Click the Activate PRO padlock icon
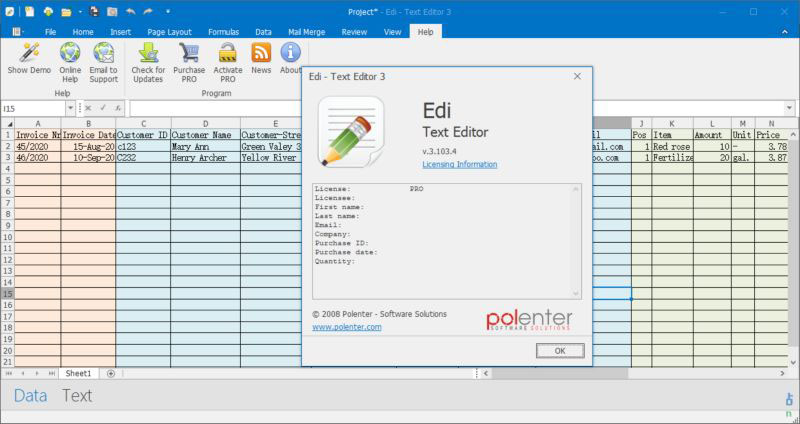 pyautogui.click(x=228, y=52)
